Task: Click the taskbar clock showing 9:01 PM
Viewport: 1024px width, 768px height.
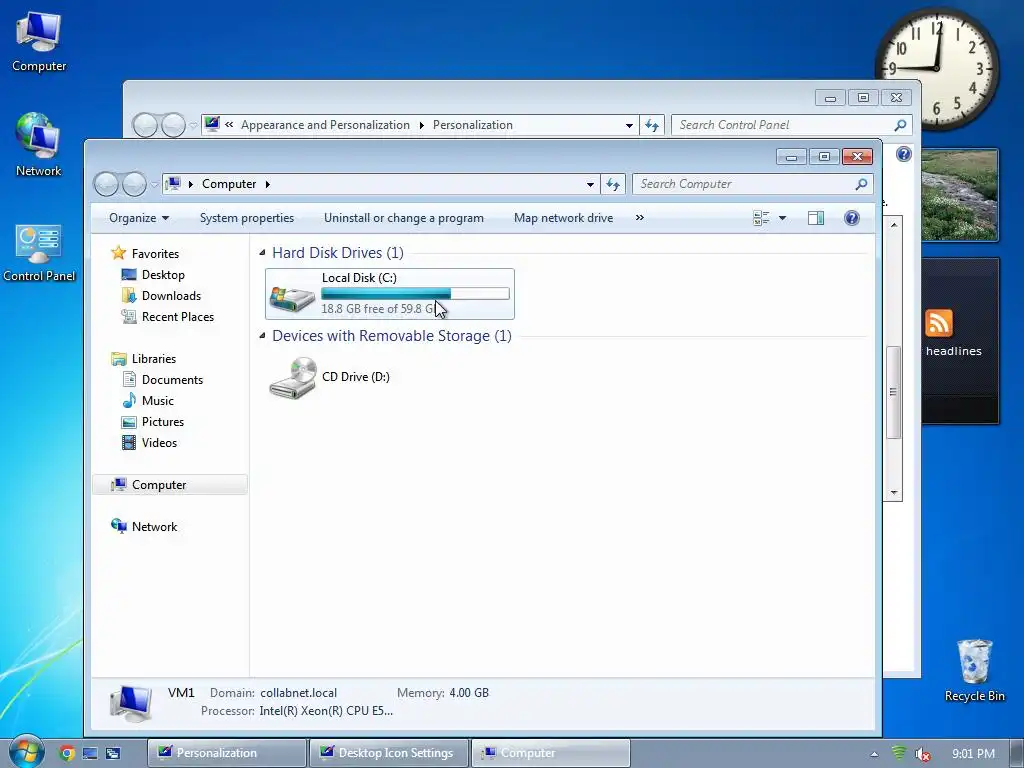Action: (973, 754)
